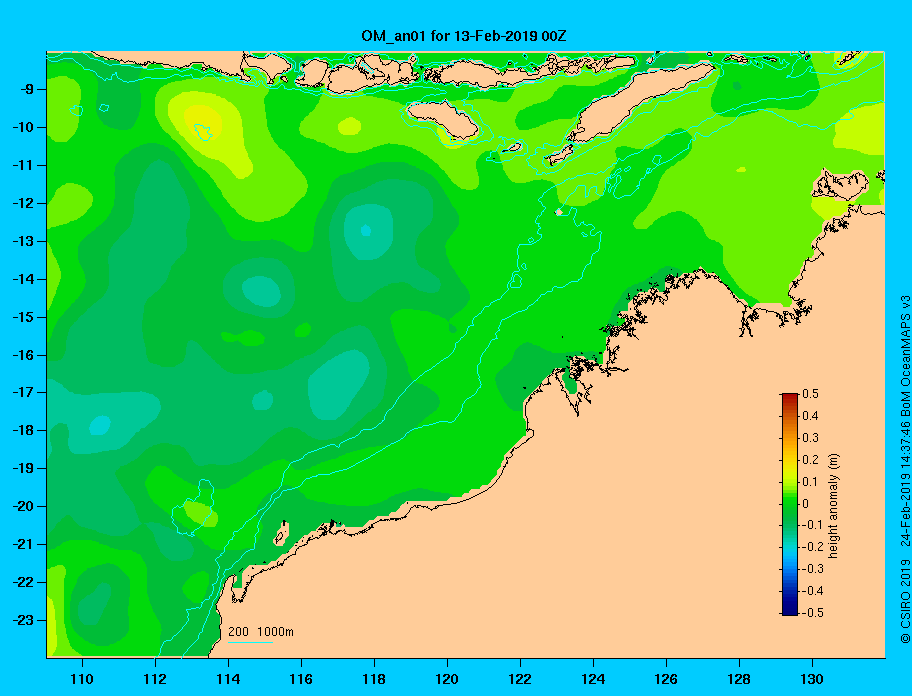Click the latitude axis label "-23"
The height and width of the screenshot is (696, 912).
[x=23, y=620]
